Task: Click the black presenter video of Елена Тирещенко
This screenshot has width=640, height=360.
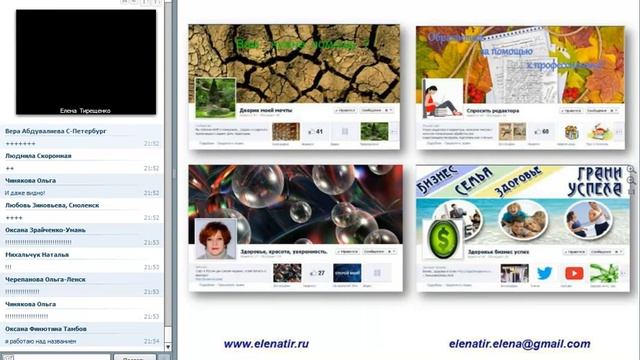Action: click(x=86, y=62)
